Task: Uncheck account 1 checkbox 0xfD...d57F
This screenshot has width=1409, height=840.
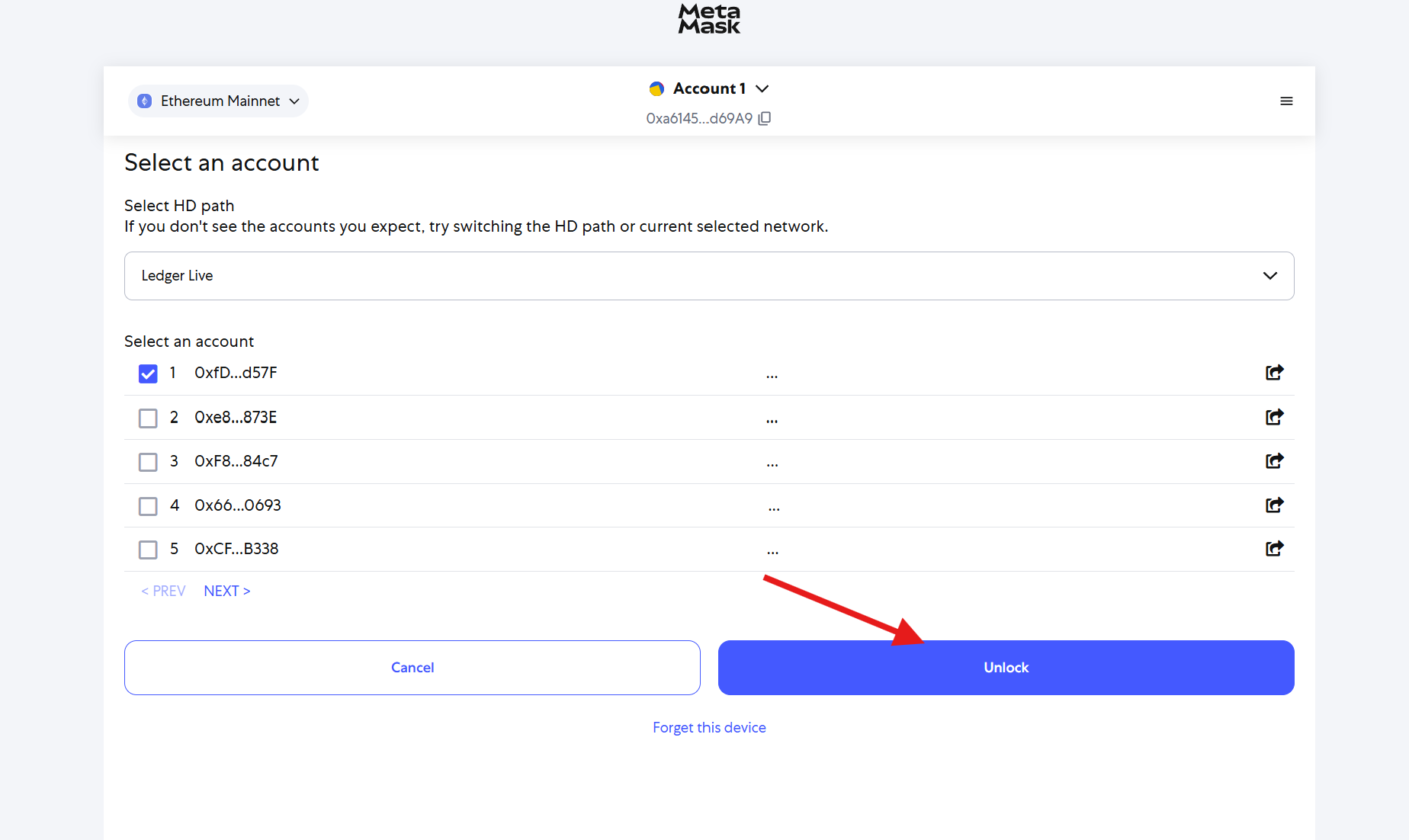Action: pos(148,374)
